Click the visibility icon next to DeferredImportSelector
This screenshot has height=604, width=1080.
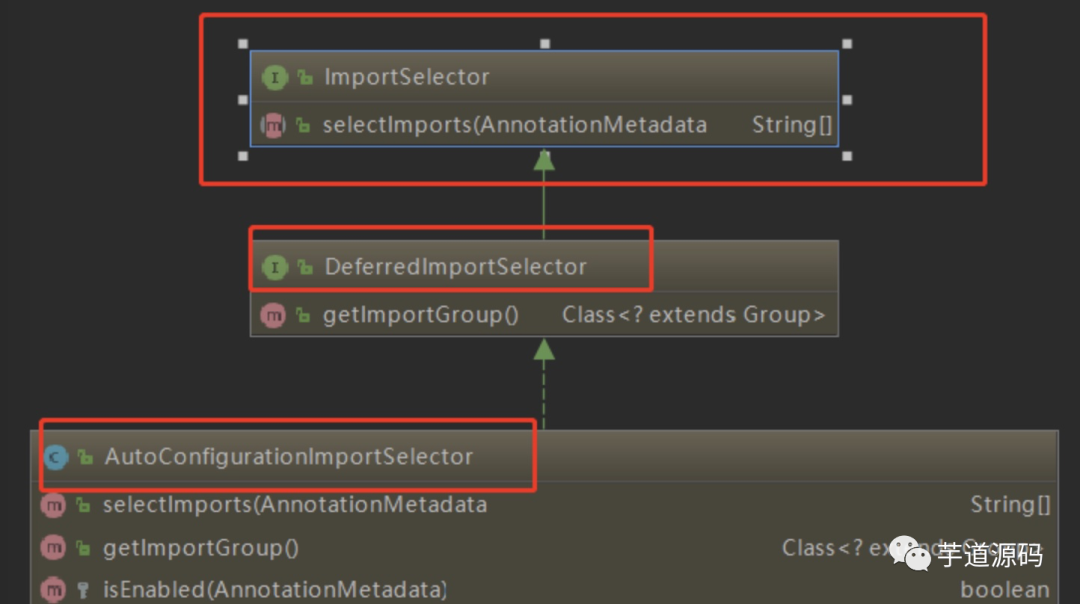pos(305,268)
